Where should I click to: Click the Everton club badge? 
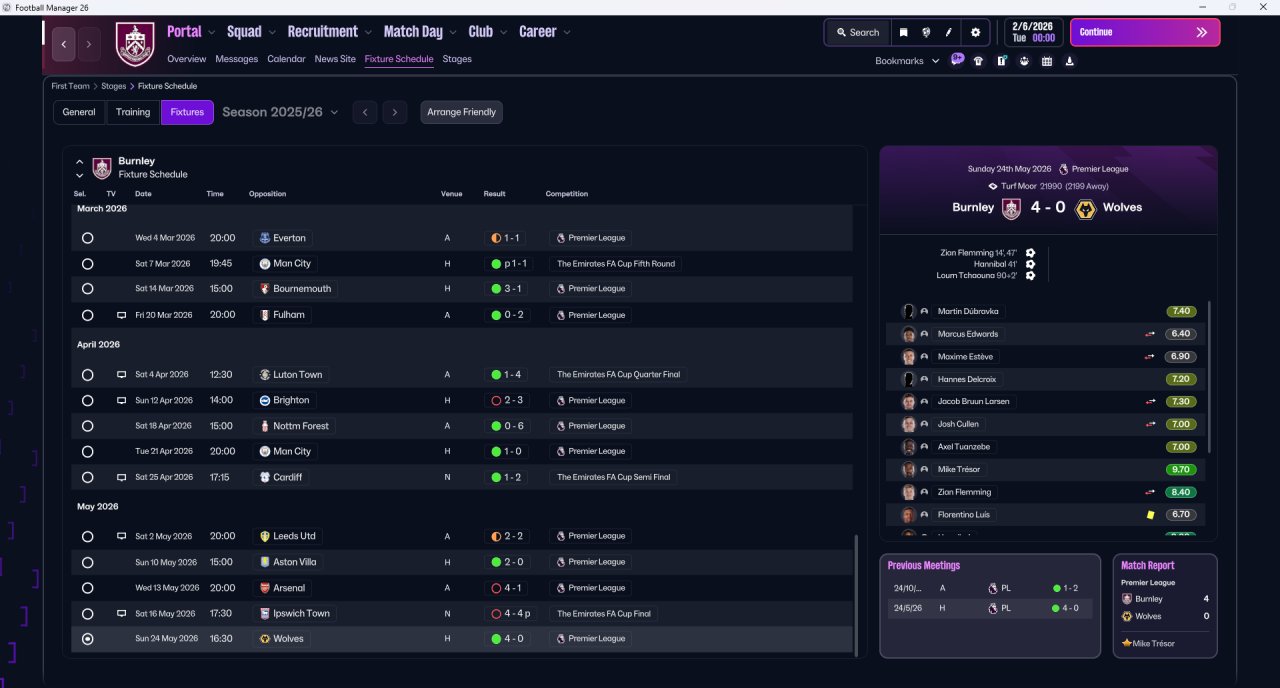(264, 238)
